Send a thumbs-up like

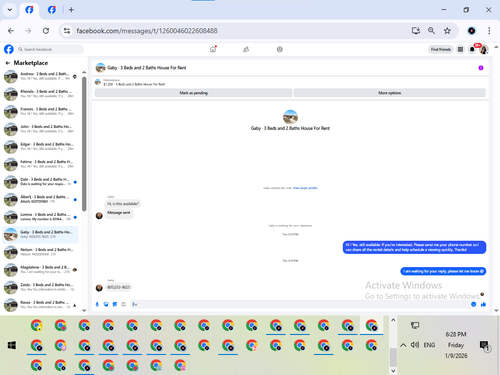tap(483, 304)
